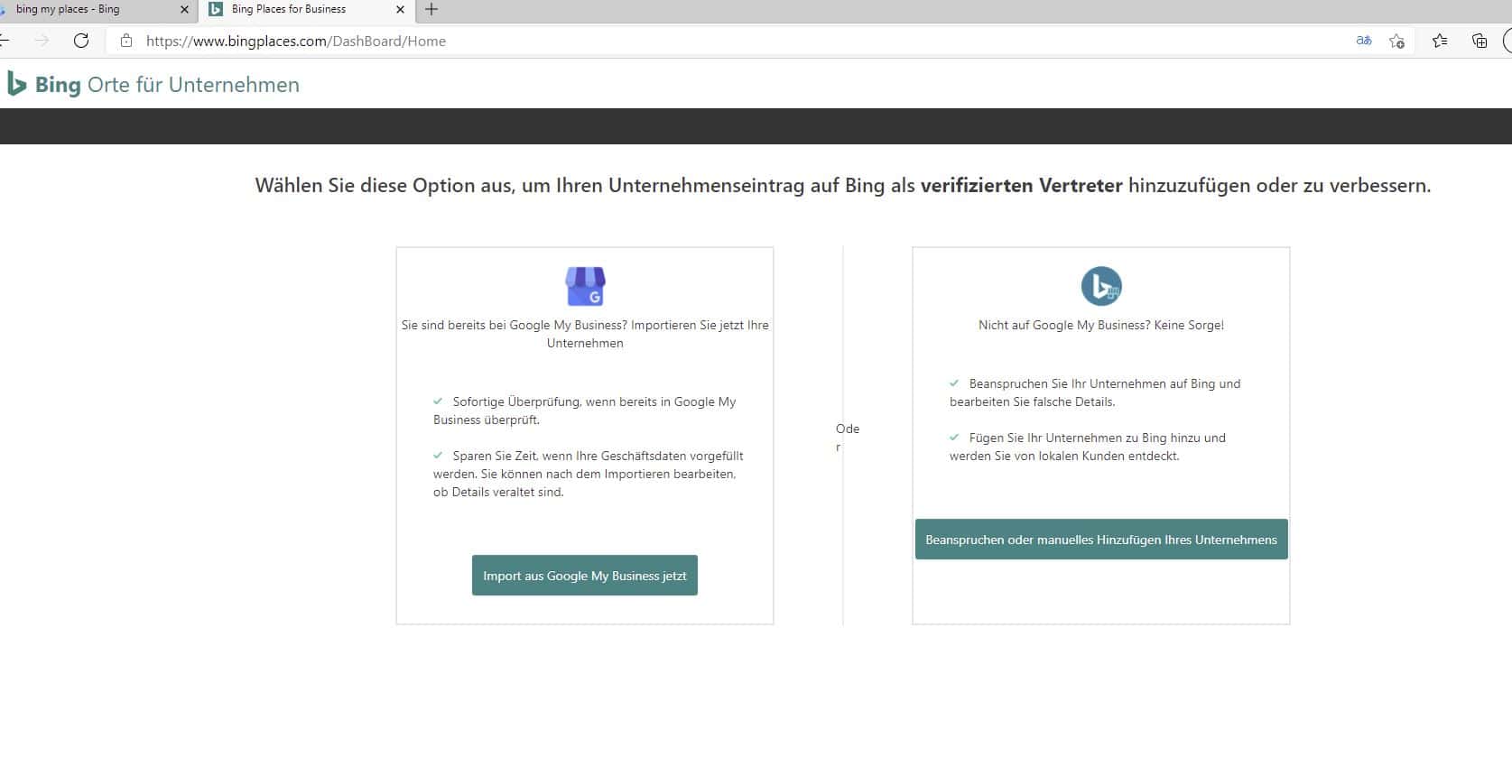Click the Bing 'b' logo in header

16,84
